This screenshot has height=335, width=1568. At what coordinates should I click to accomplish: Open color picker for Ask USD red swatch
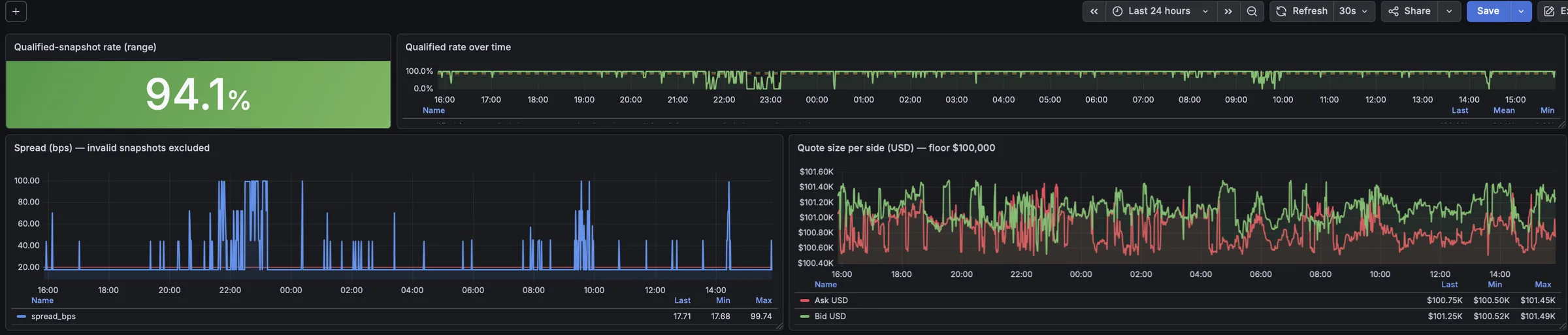(805, 300)
